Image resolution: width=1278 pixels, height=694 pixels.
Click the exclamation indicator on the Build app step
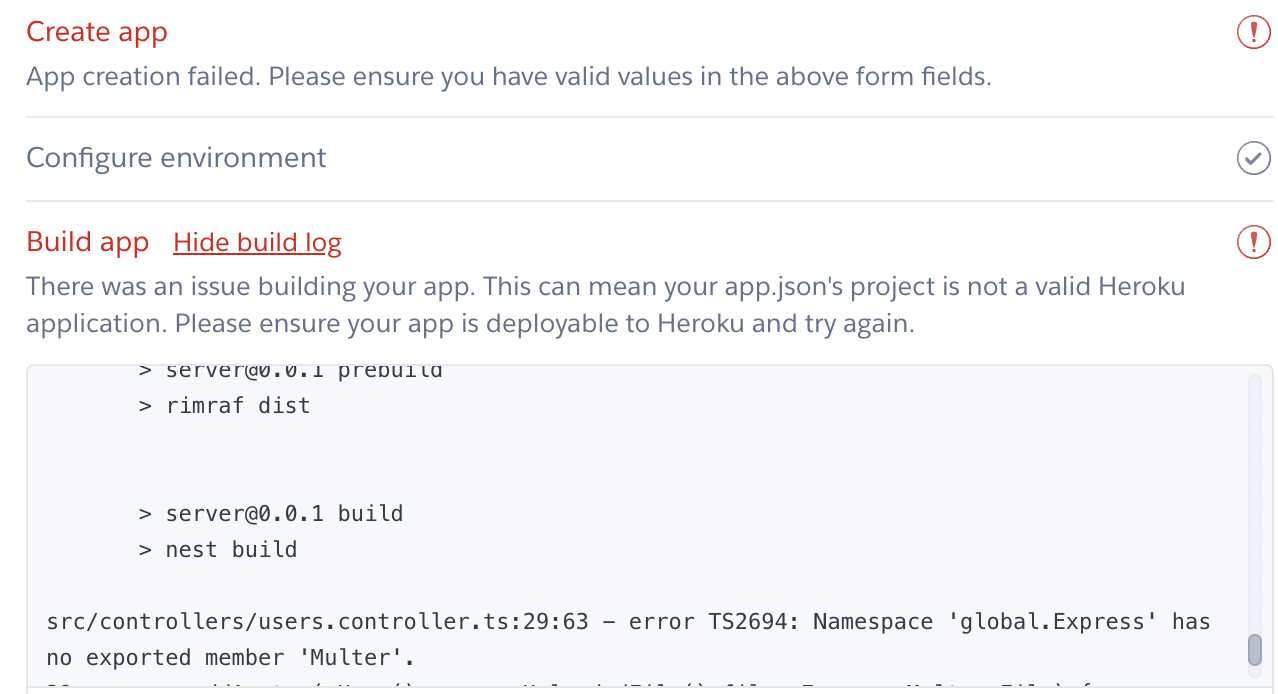[1253, 242]
